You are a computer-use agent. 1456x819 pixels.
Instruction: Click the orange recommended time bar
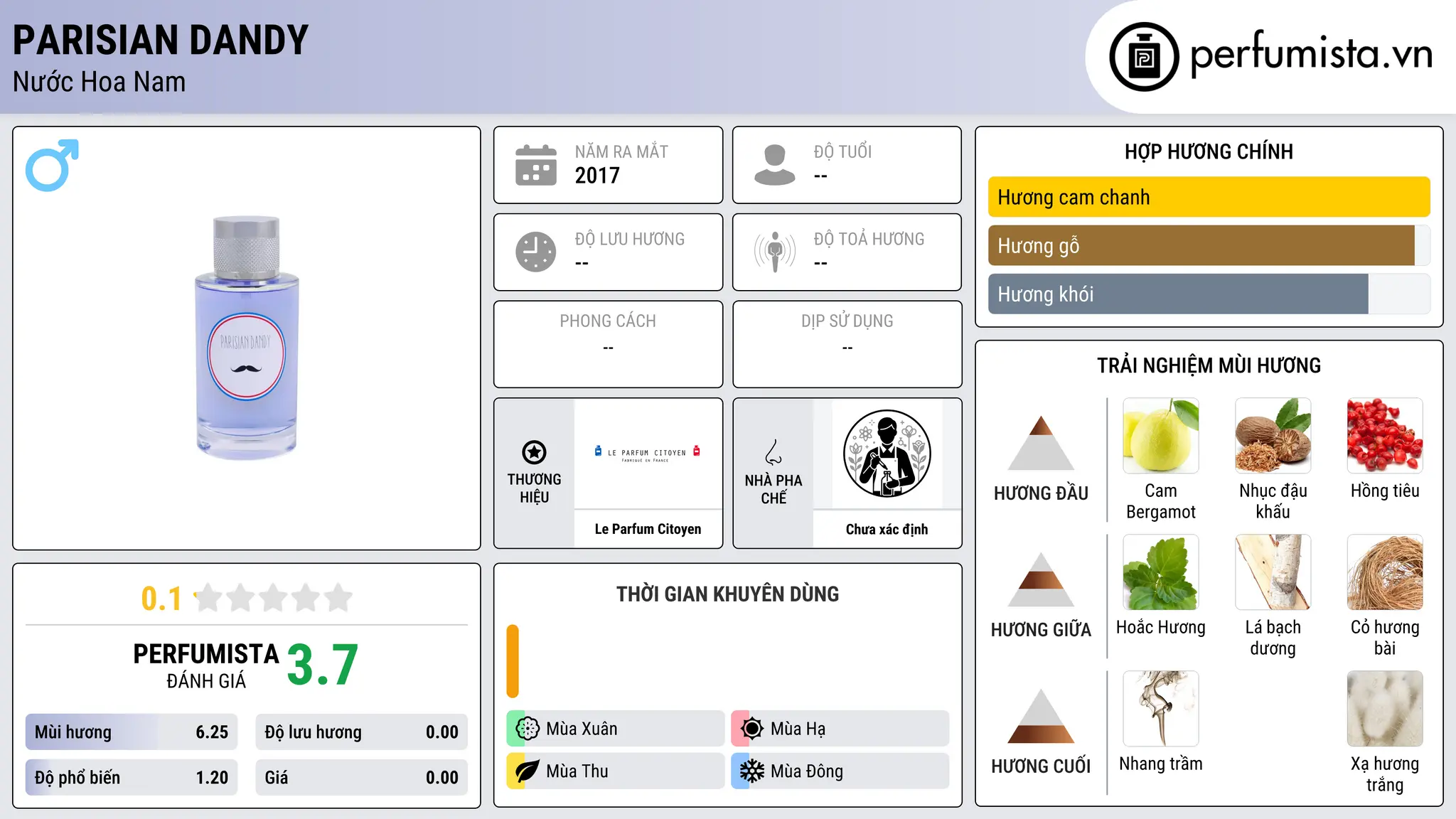(513, 661)
